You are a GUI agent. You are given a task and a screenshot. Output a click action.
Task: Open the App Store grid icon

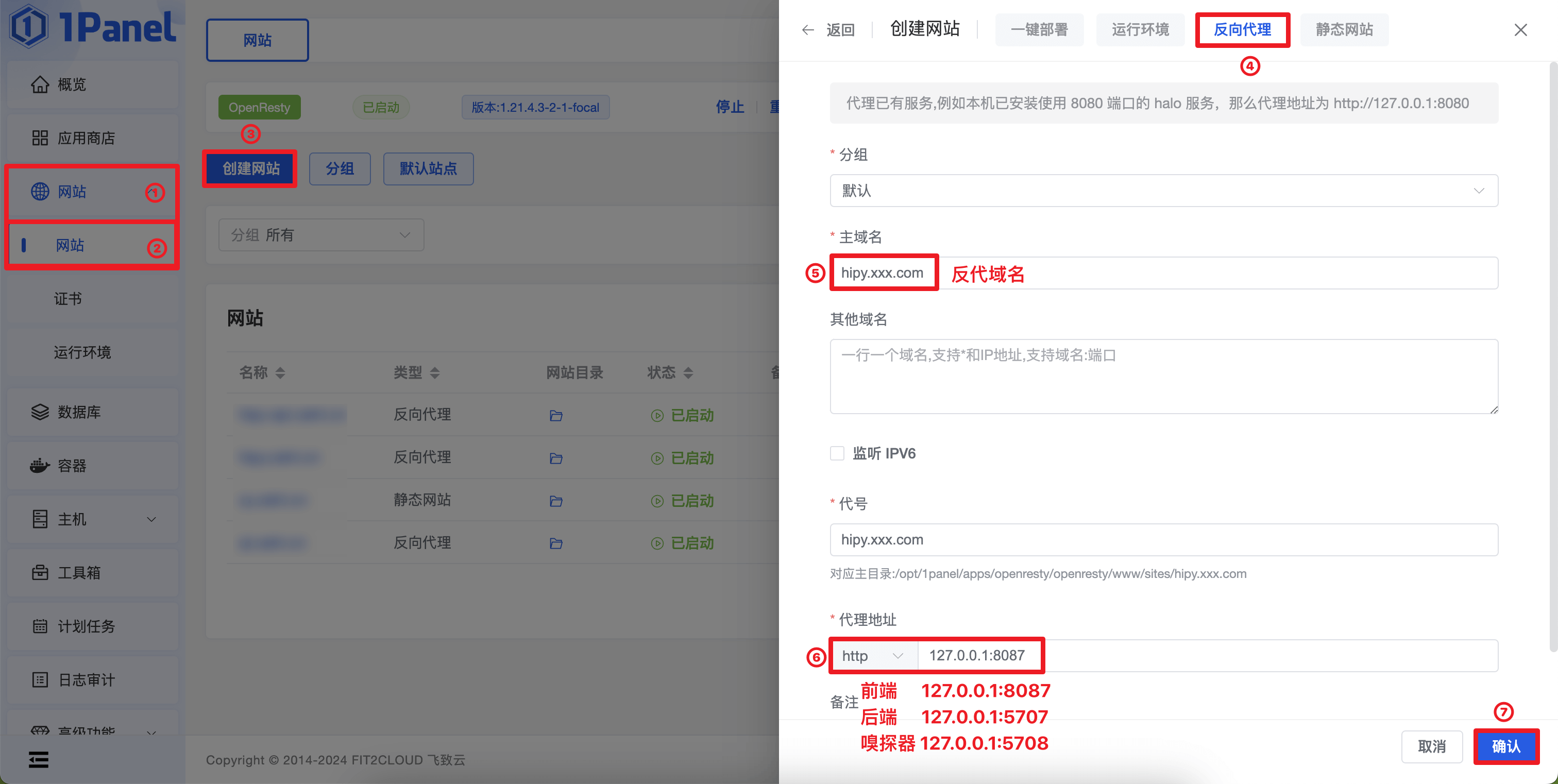pos(40,139)
